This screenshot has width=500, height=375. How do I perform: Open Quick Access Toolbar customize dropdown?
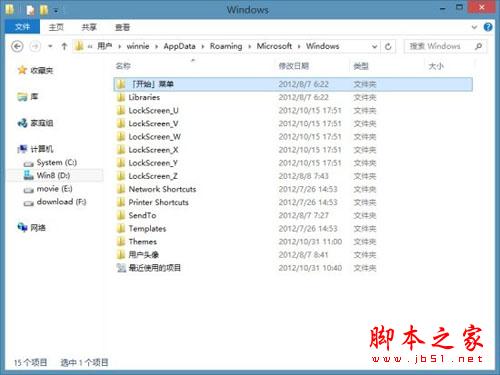pos(56,11)
